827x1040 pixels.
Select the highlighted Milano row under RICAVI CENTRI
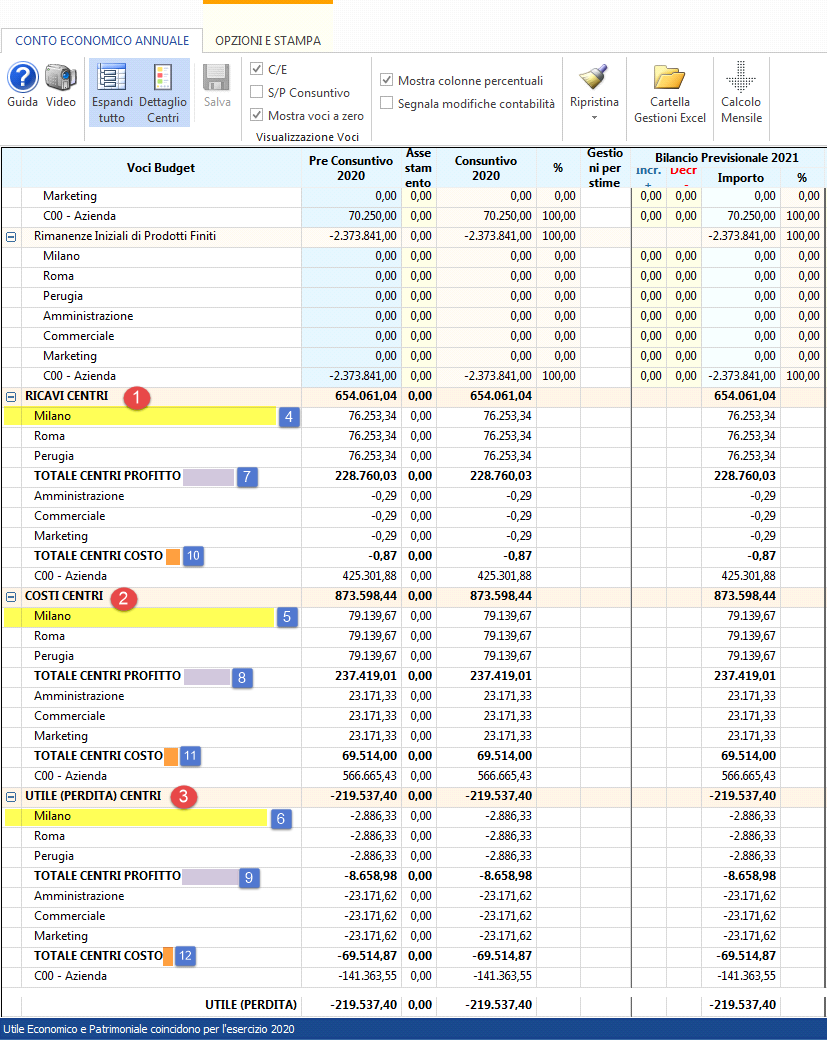pyautogui.click(x=151, y=417)
